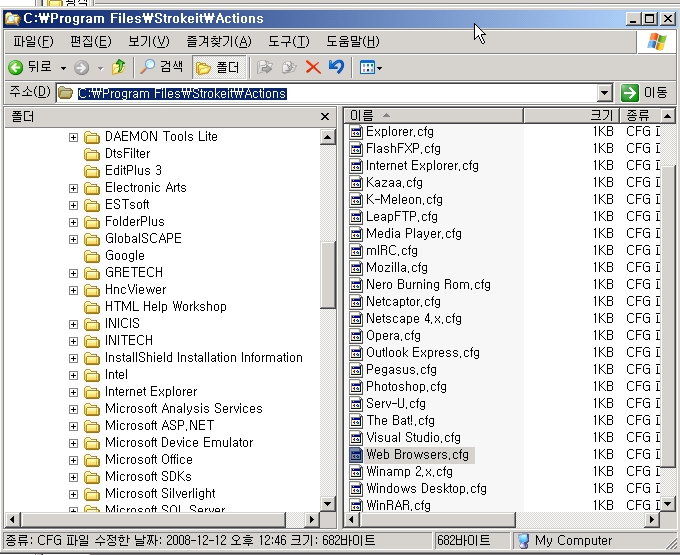
Task: Expand the Microsoft Office folder node
Action: [x=73, y=460]
